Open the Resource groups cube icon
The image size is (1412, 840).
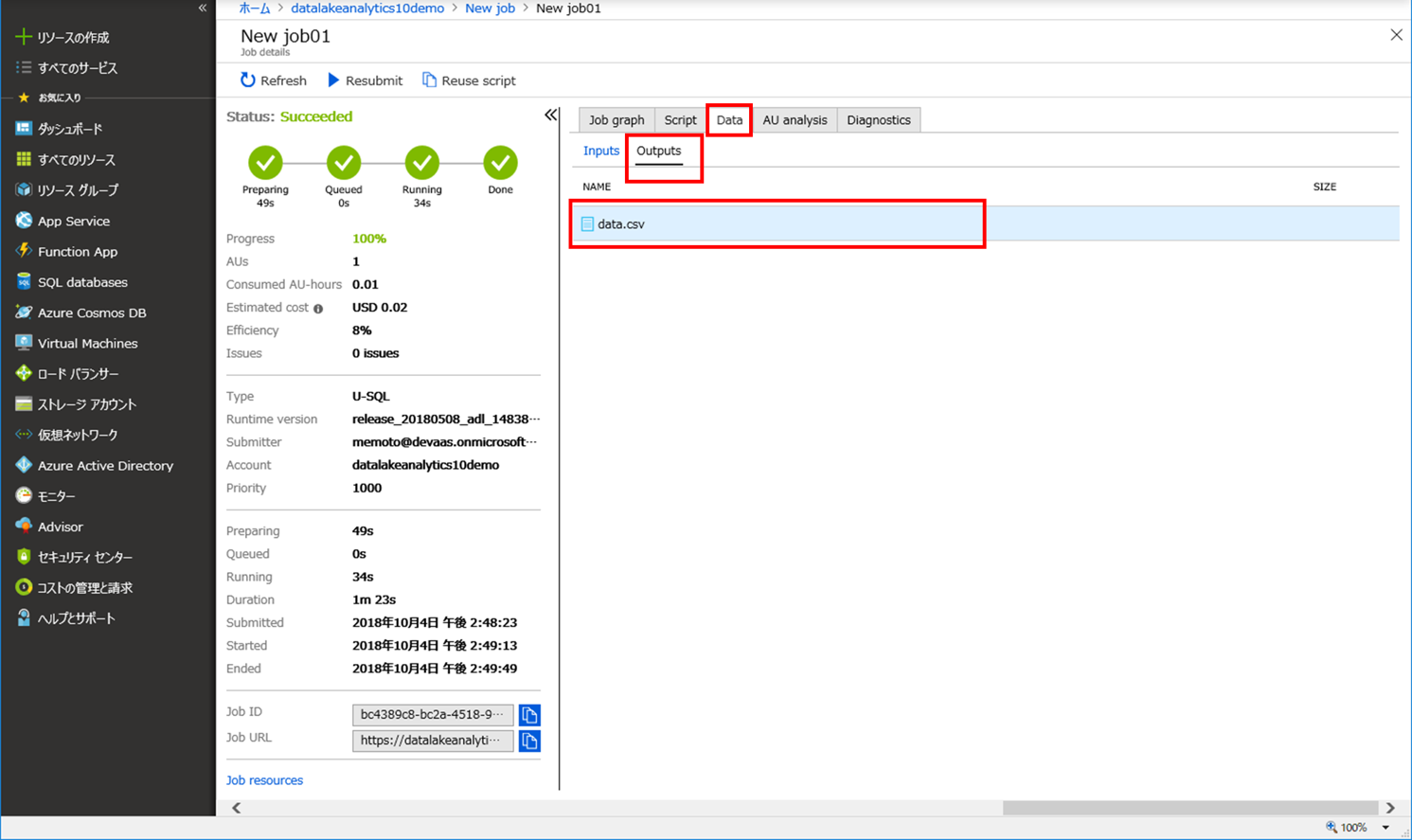[x=24, y=189]
